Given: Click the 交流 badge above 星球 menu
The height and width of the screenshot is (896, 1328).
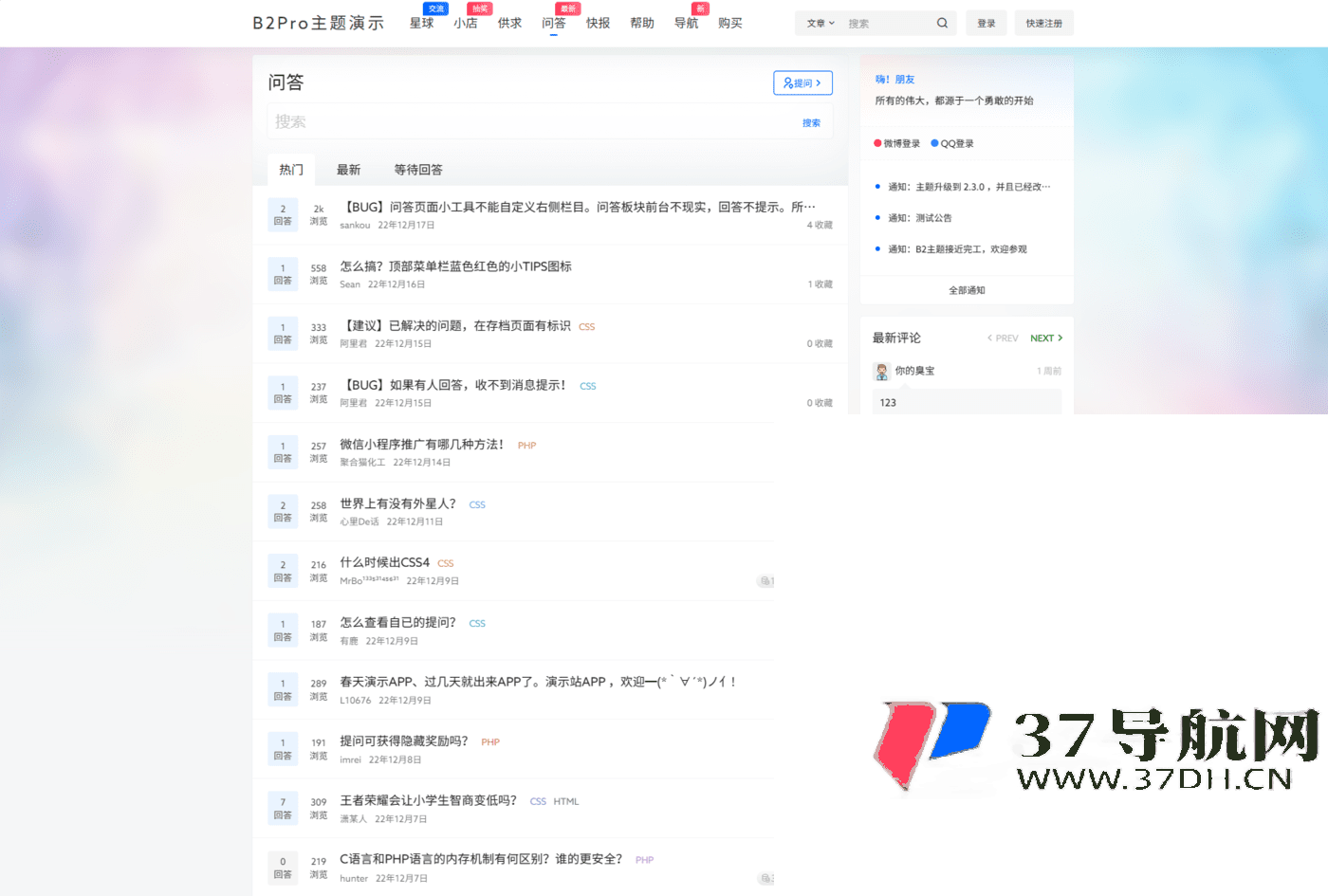Looking at the screenshot, I should 436,8.
